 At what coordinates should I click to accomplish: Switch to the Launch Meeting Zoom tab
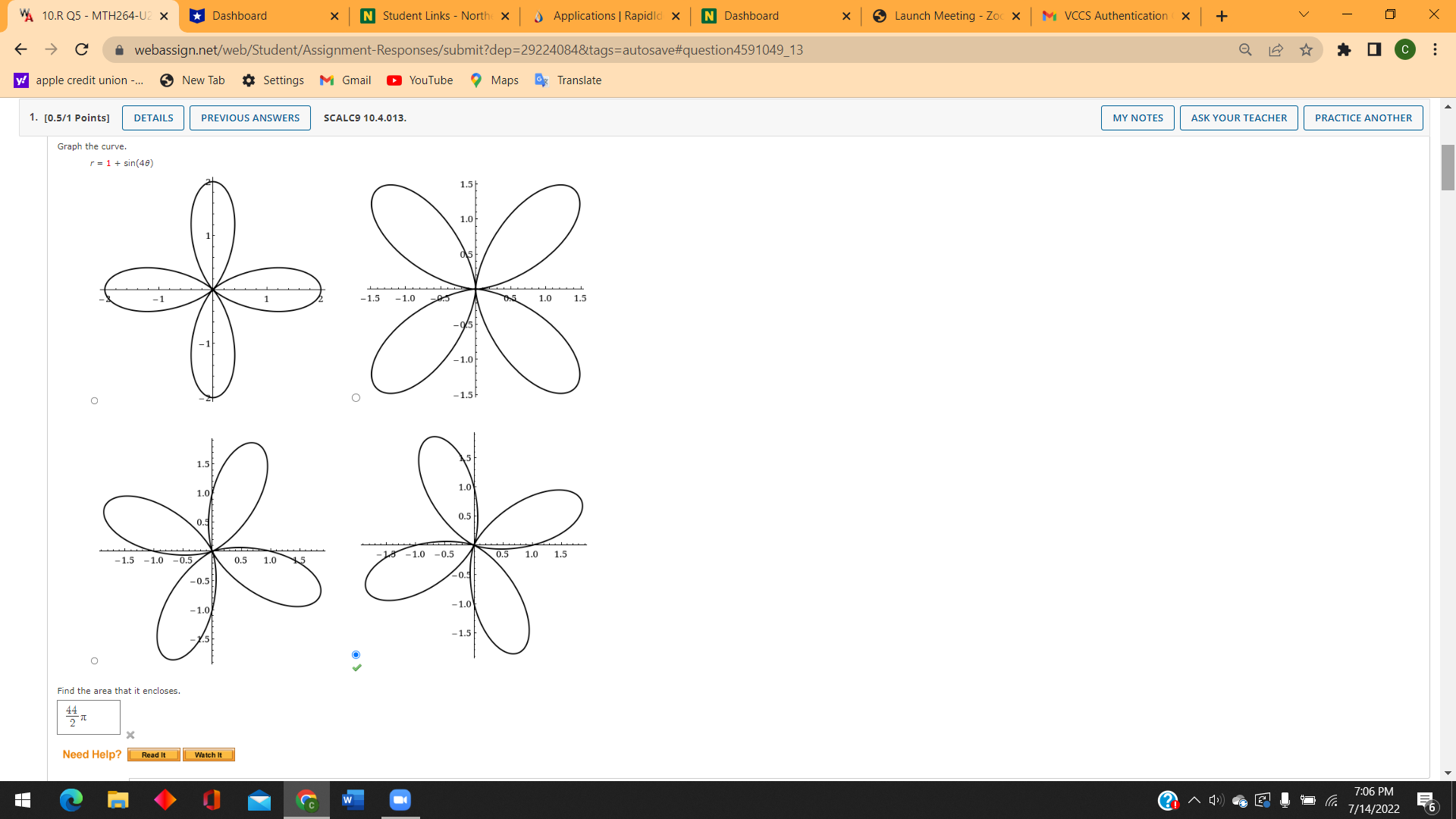940,15
